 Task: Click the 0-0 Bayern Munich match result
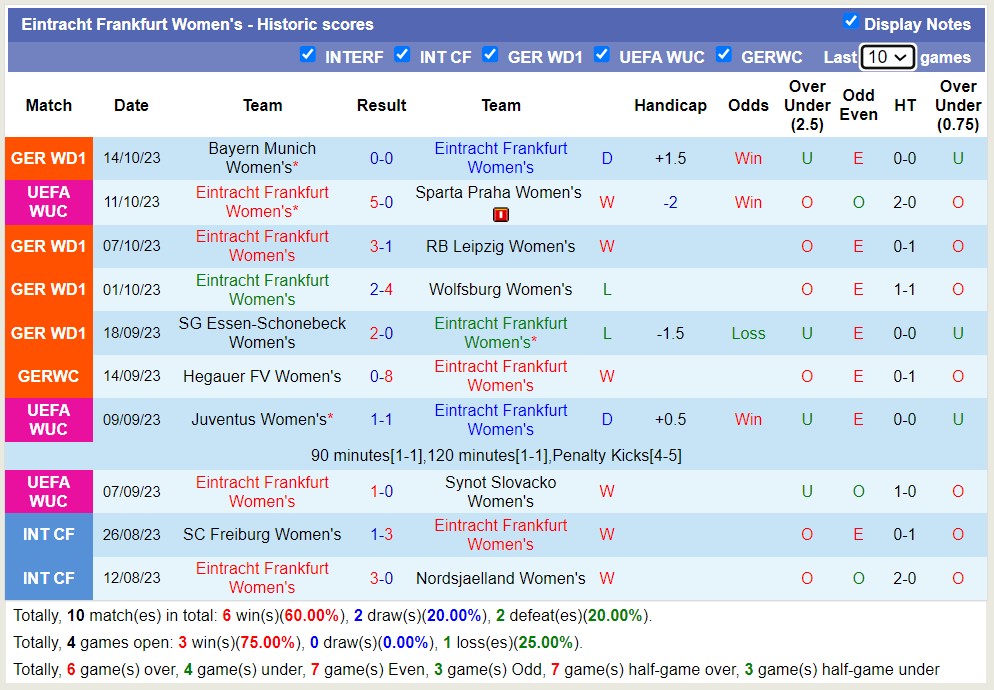tap(381, 158)
